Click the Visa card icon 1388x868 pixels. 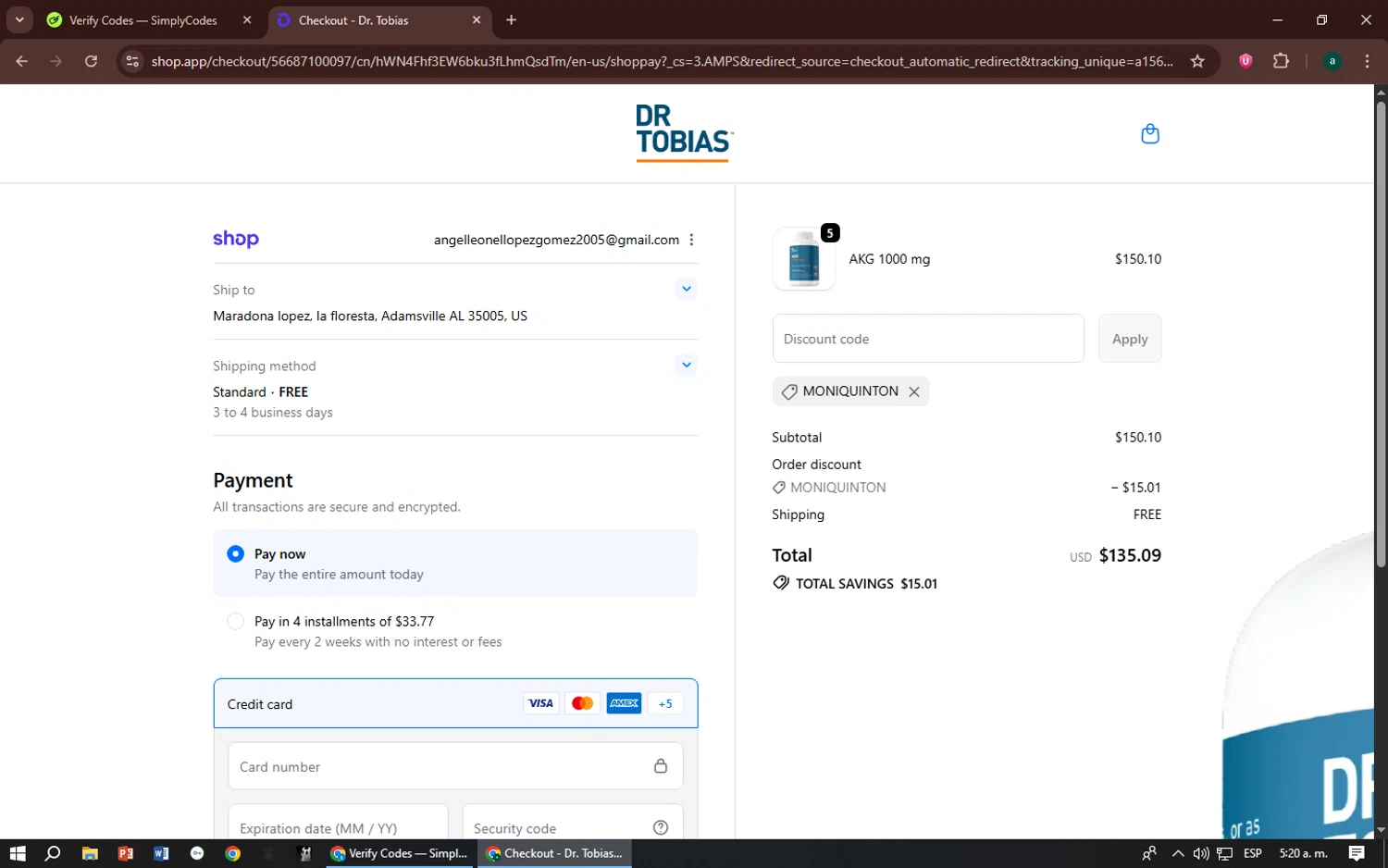[x=540, y=703]
